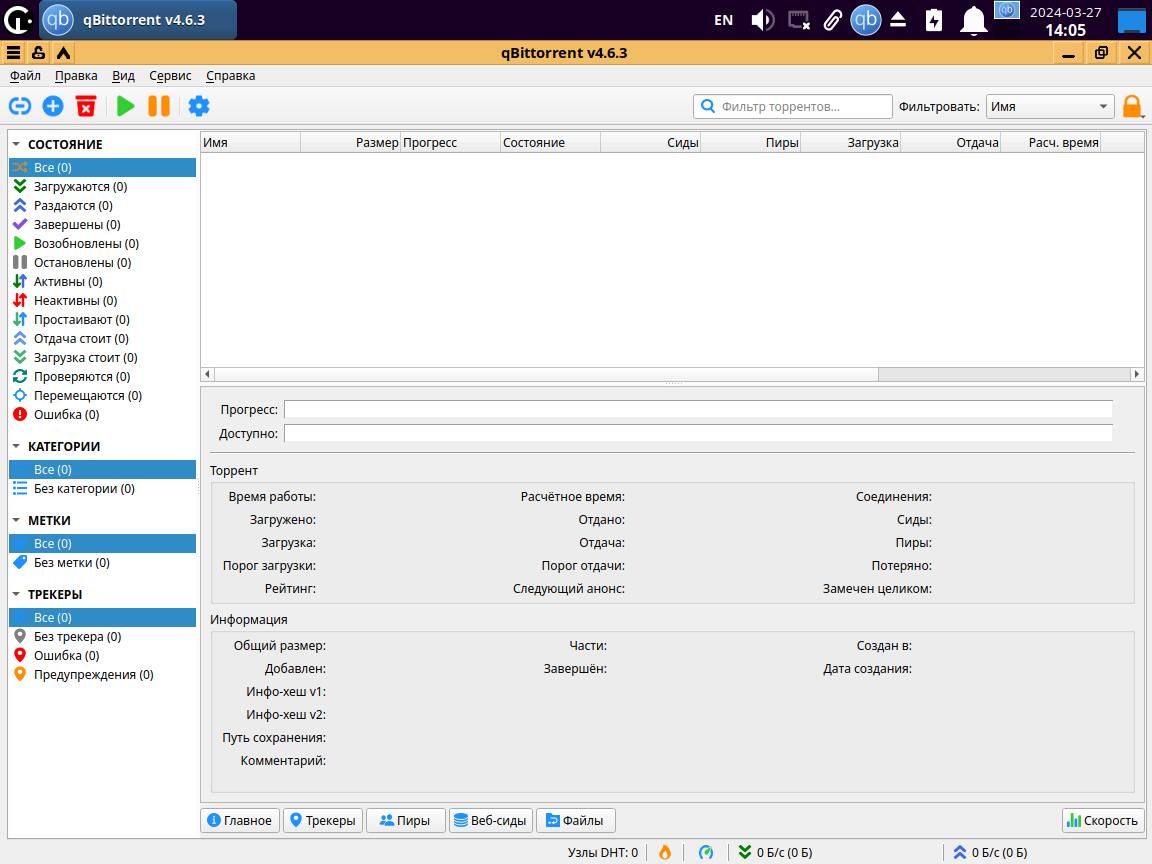
Task: Click the orange pause torrents icon
Action: point(159,106)
